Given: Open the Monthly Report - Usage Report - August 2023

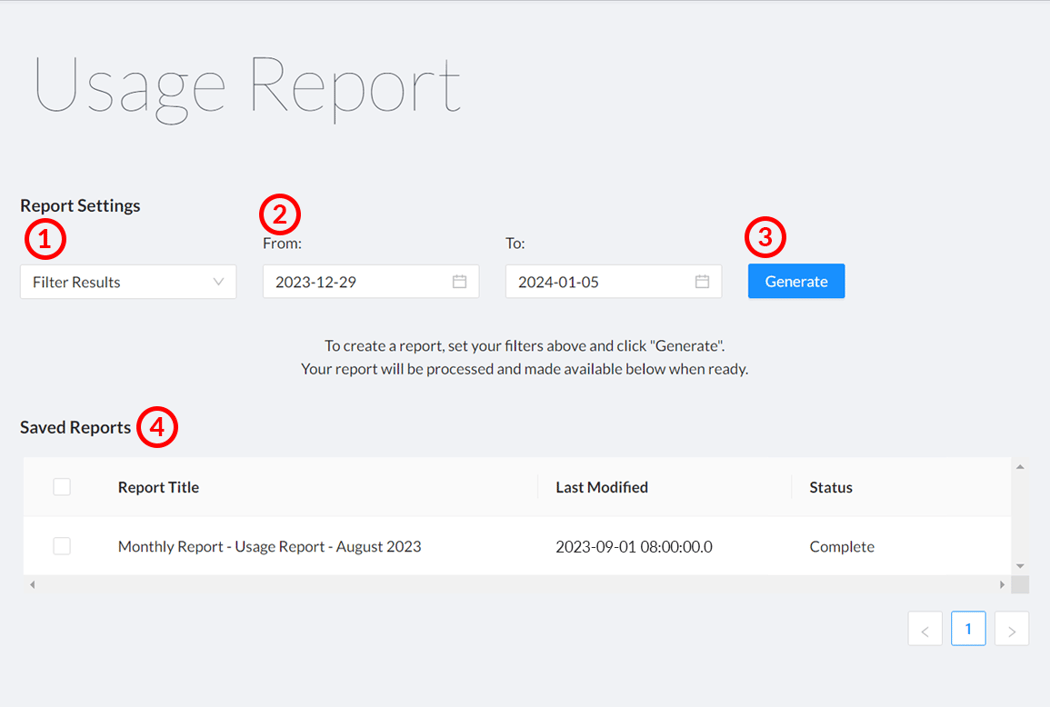Looking at the screenshot, I should coord(269,546).
